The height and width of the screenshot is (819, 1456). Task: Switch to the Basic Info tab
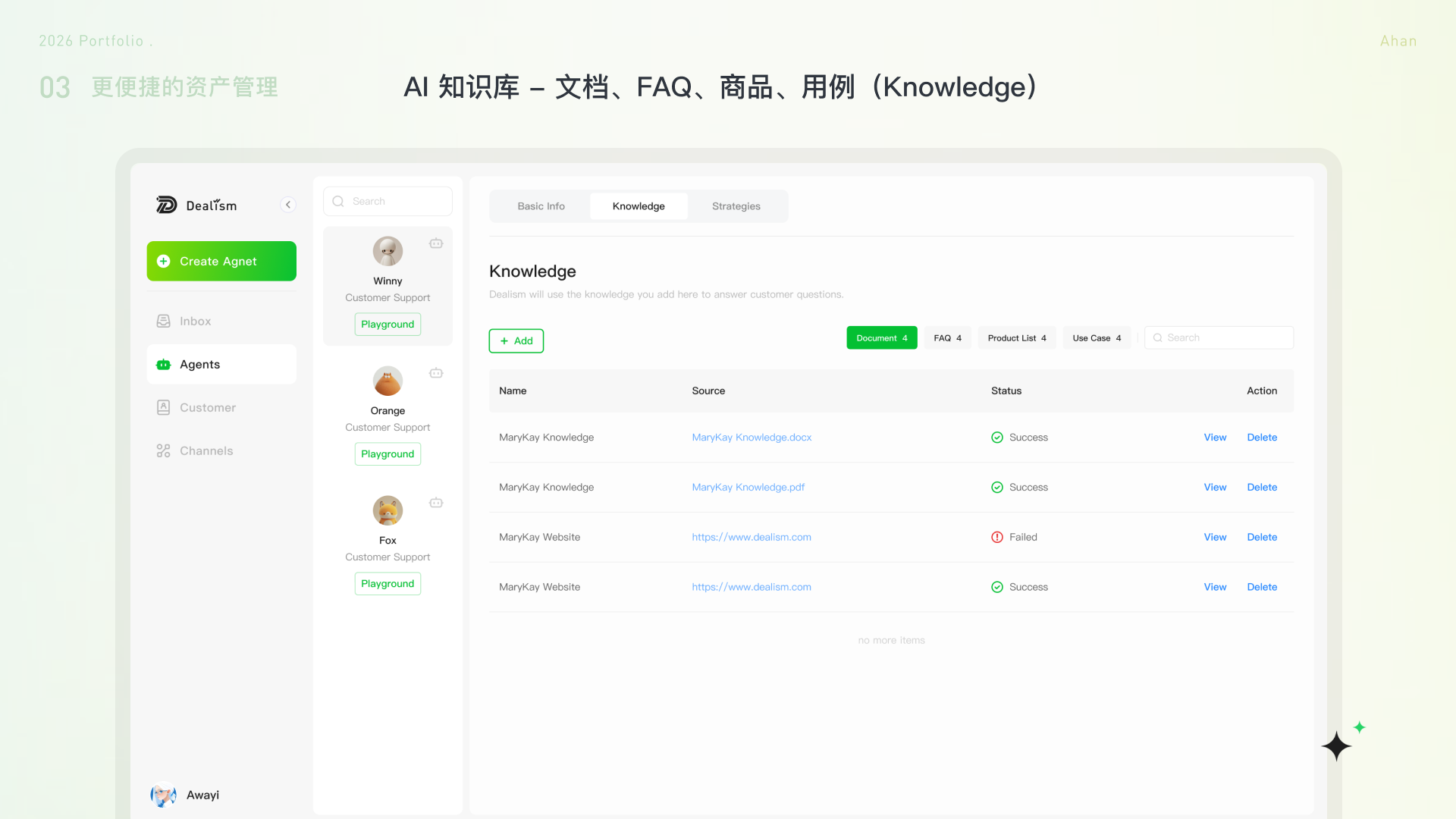pyautogui.click(x=541, y=206)
